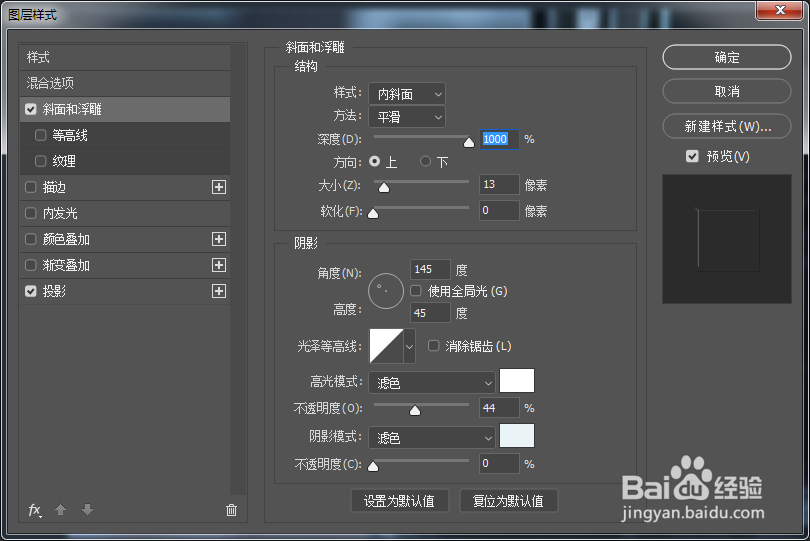Click the angle dial circle control
This screenshot has height=541, width=810.
coord(386,291)
